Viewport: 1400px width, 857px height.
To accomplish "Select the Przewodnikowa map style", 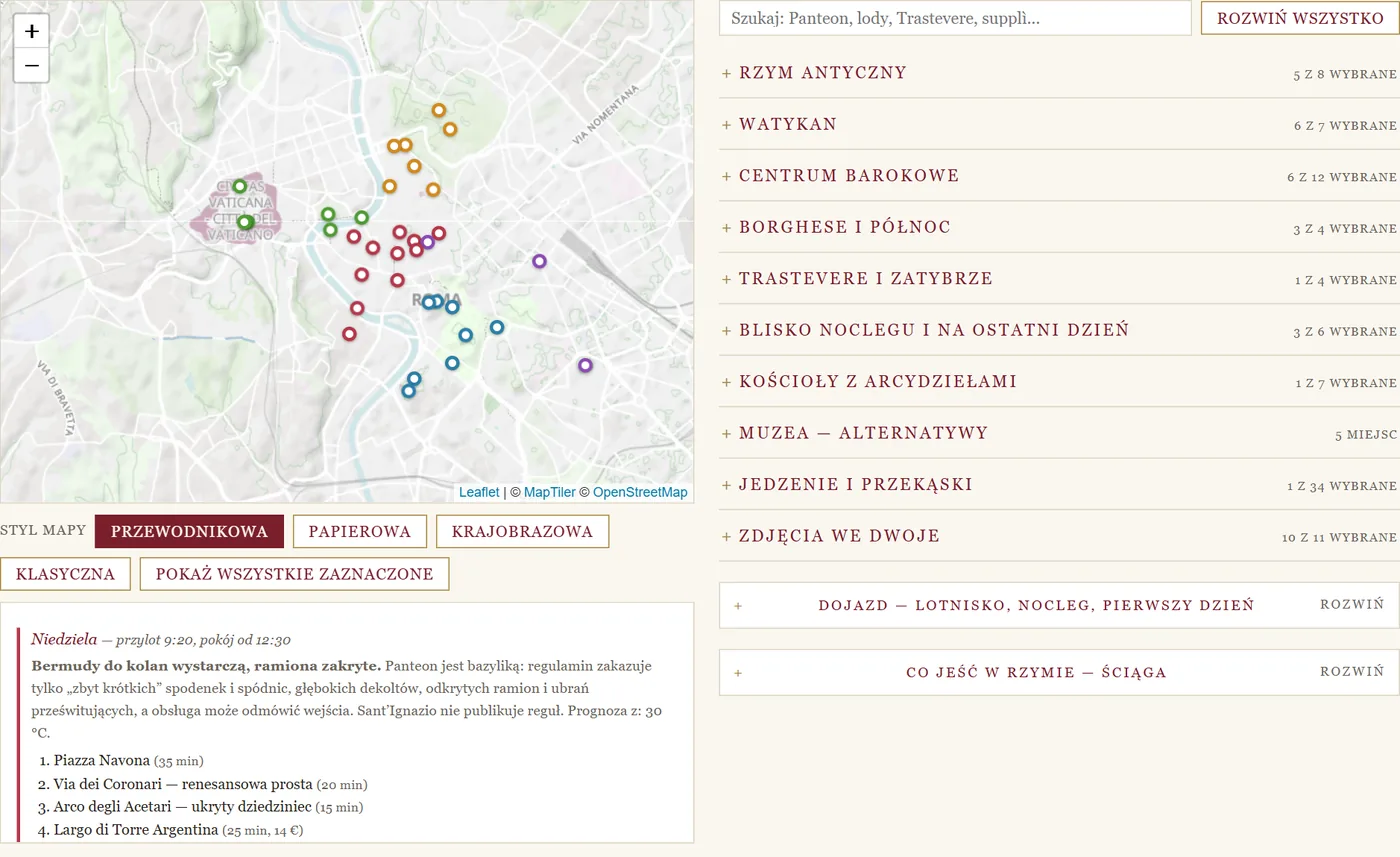I will point(189,531).
